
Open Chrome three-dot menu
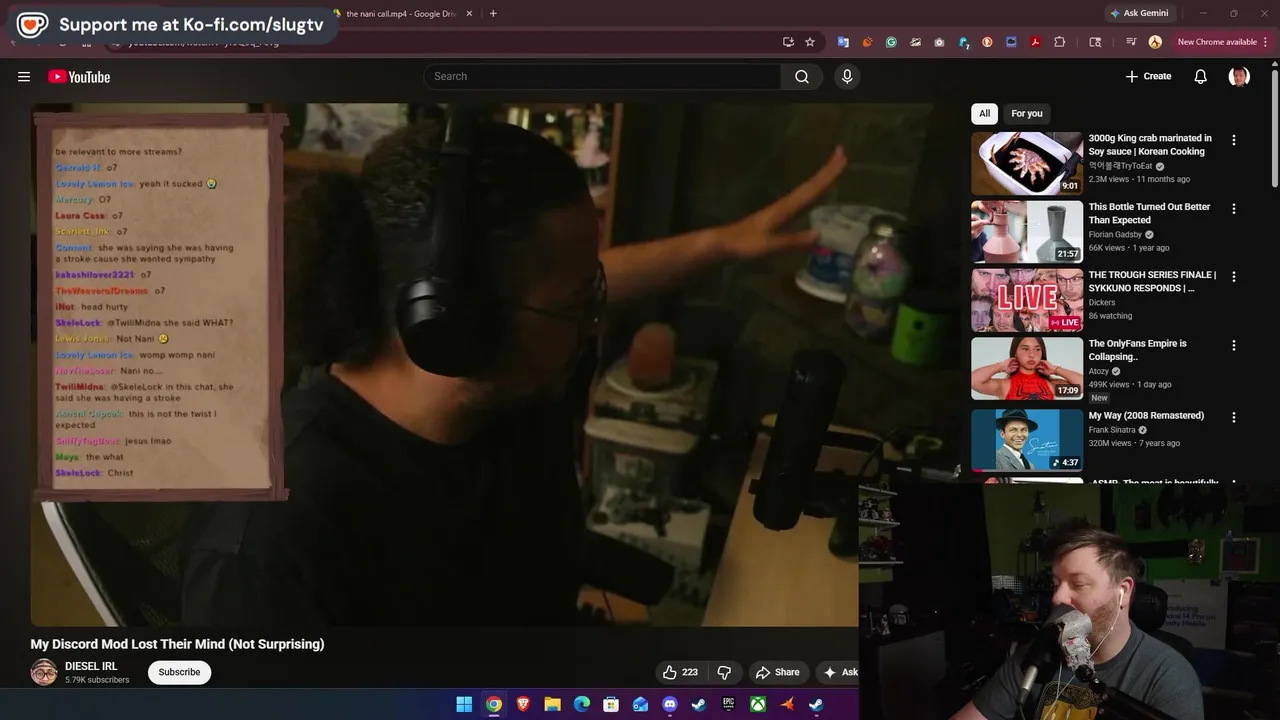point(1265,42)
